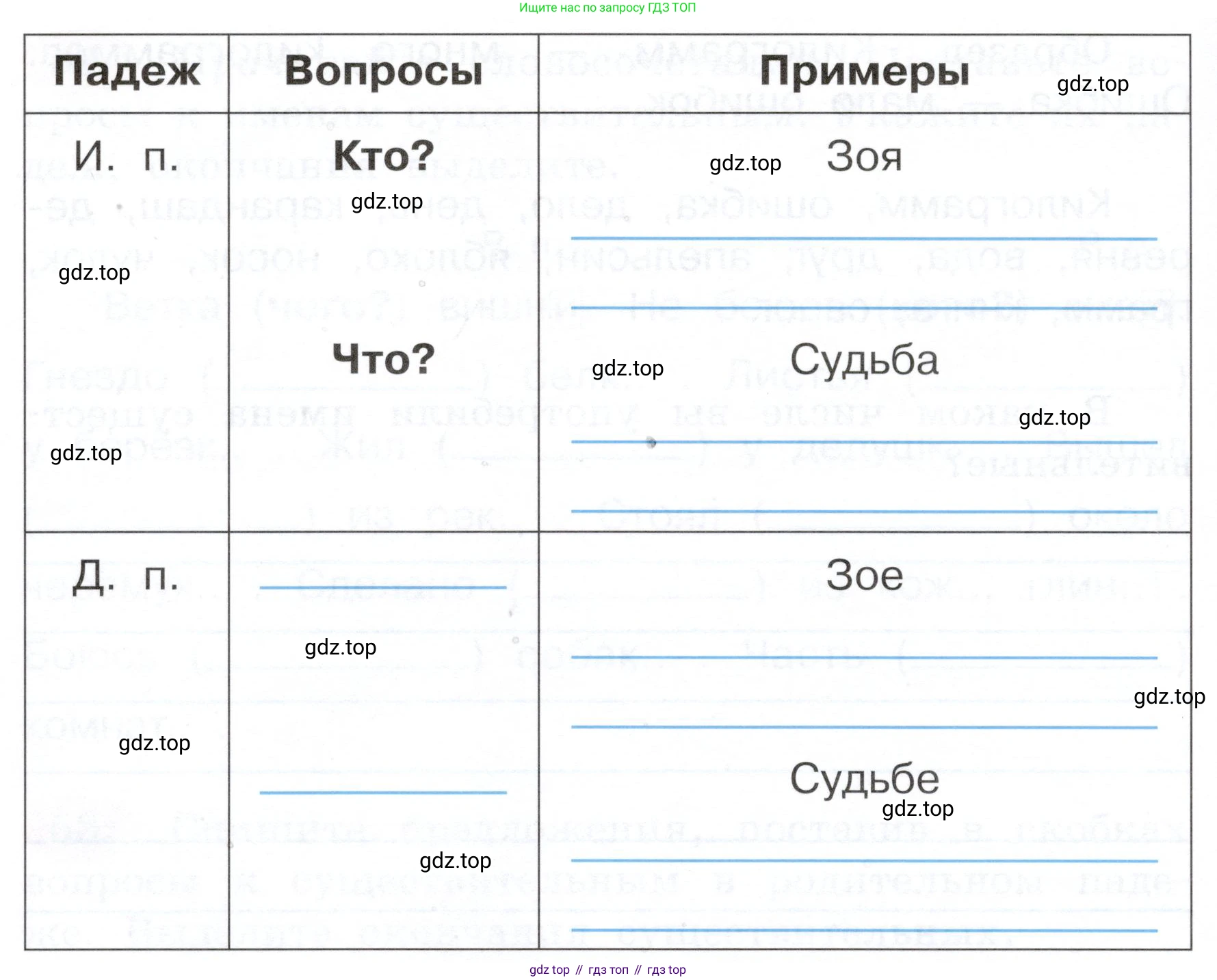Click the header text 'Вопросы'
Viewport: 1217px width, 980px height.
coord(384,71)
